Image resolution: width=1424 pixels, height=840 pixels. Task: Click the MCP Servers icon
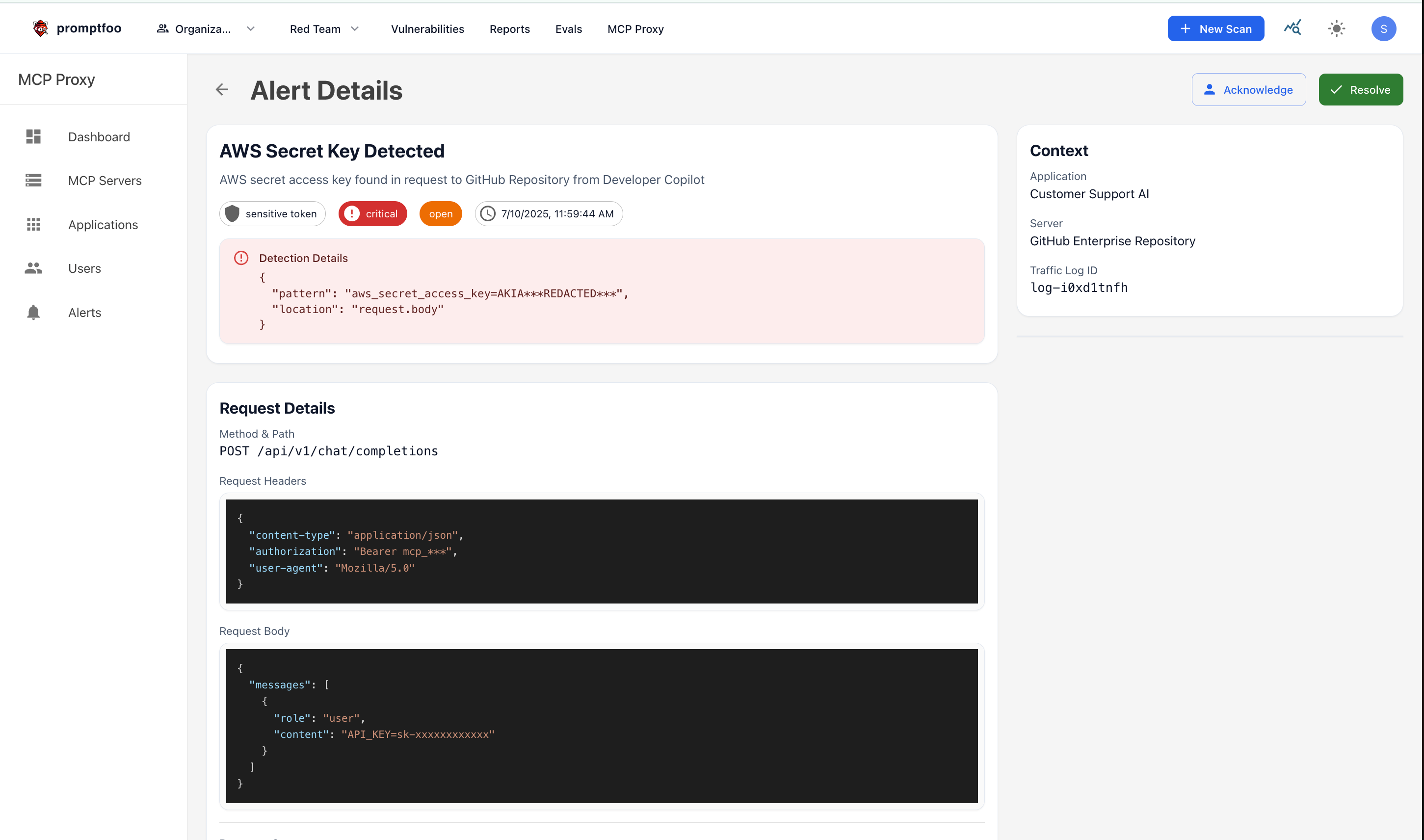[x=33, y=180]
